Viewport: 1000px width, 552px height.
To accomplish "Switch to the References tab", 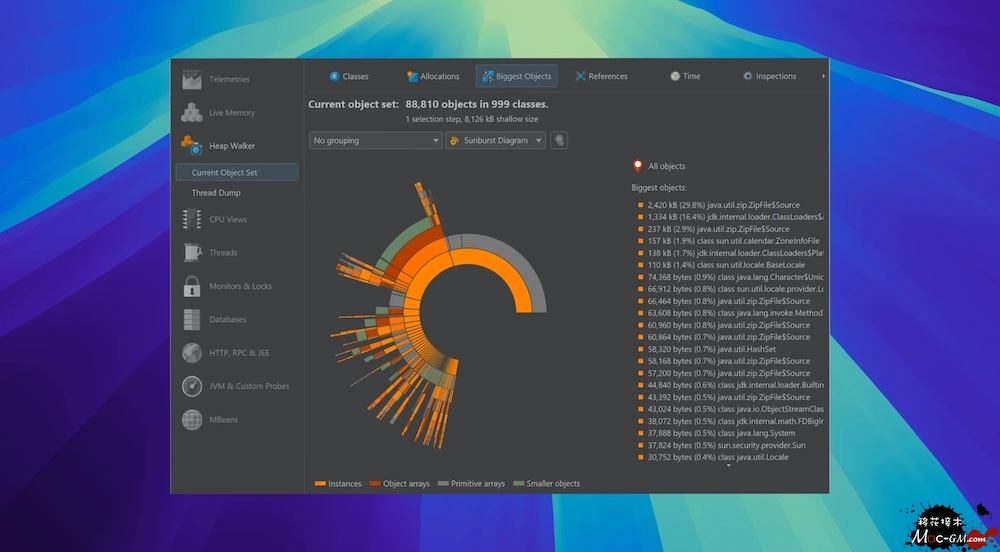I will 601,76.
